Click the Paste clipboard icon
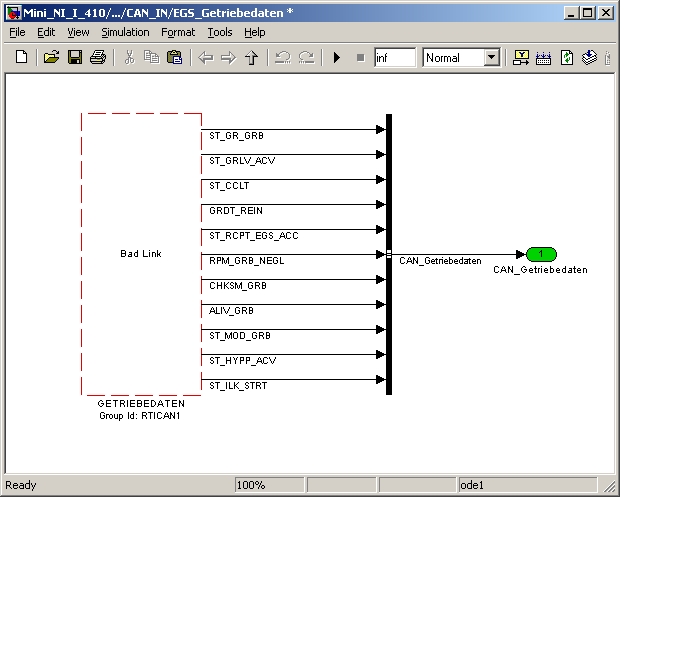The height and width of the screenshot is (666, 692). [174, 58]
